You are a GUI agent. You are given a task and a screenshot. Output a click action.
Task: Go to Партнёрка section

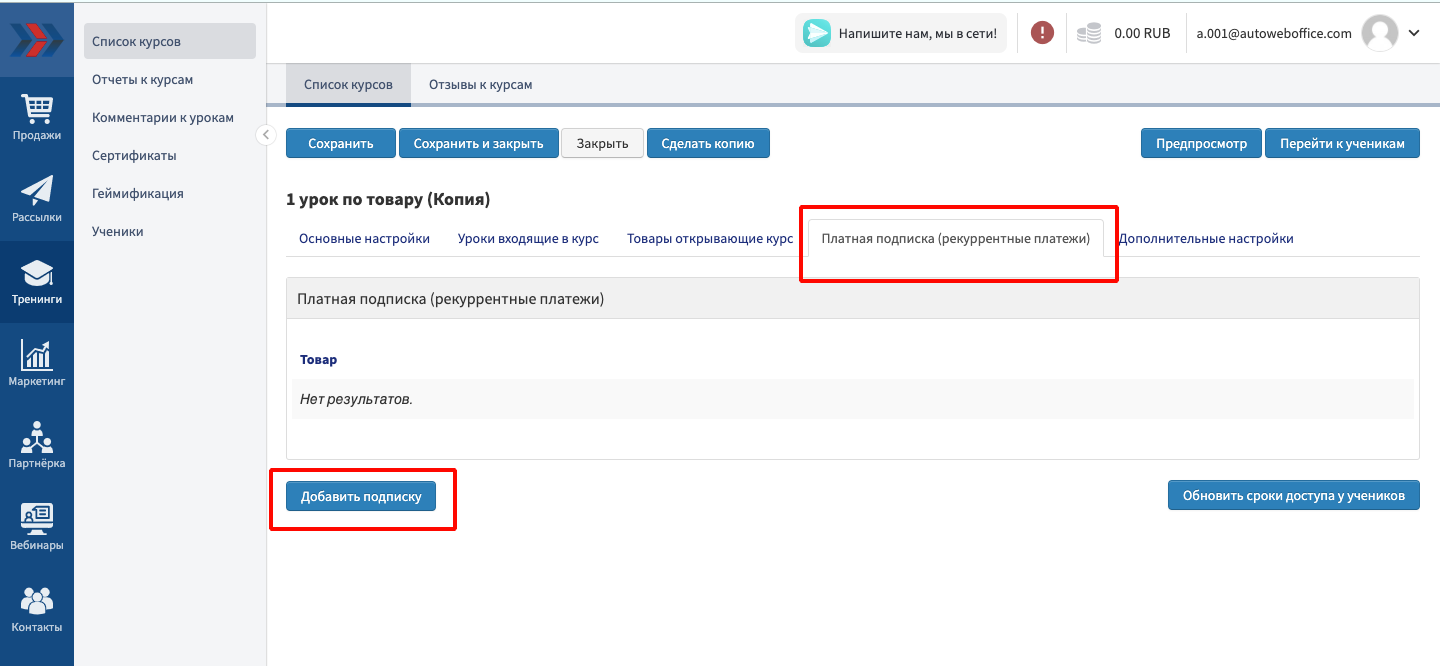click(37, 445)
